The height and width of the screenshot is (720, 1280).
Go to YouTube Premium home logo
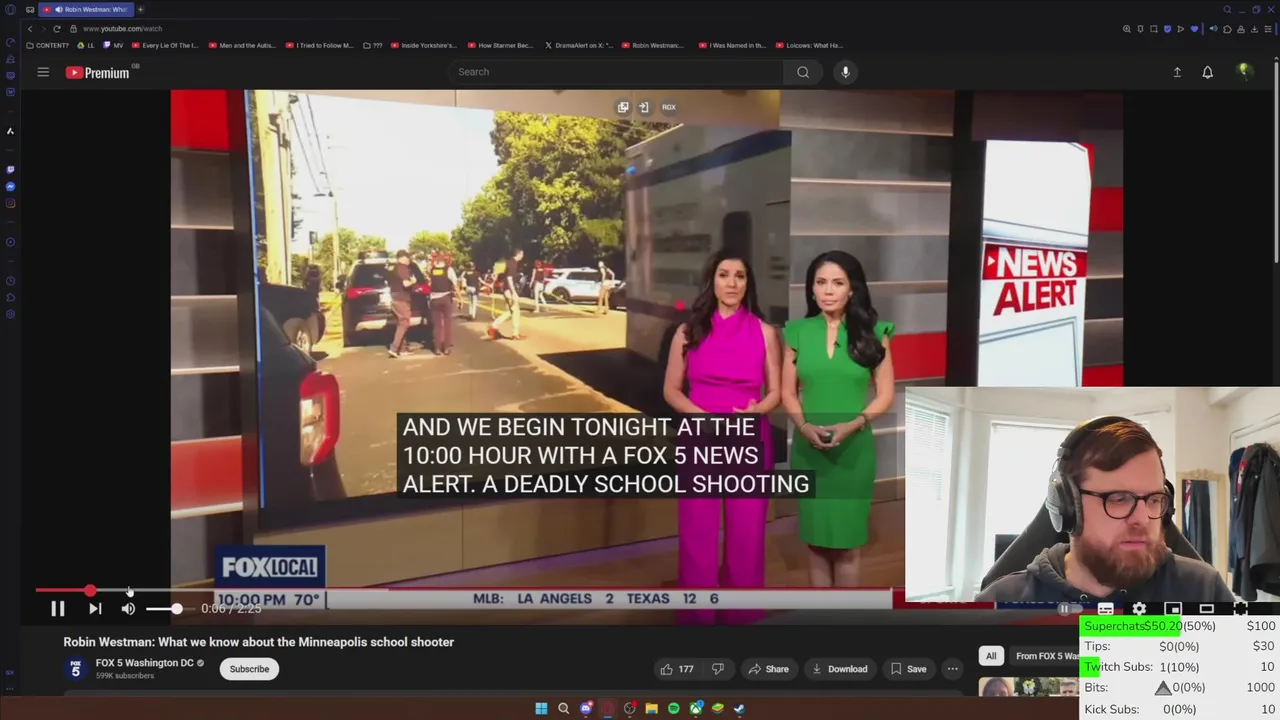tap(97, 72)
